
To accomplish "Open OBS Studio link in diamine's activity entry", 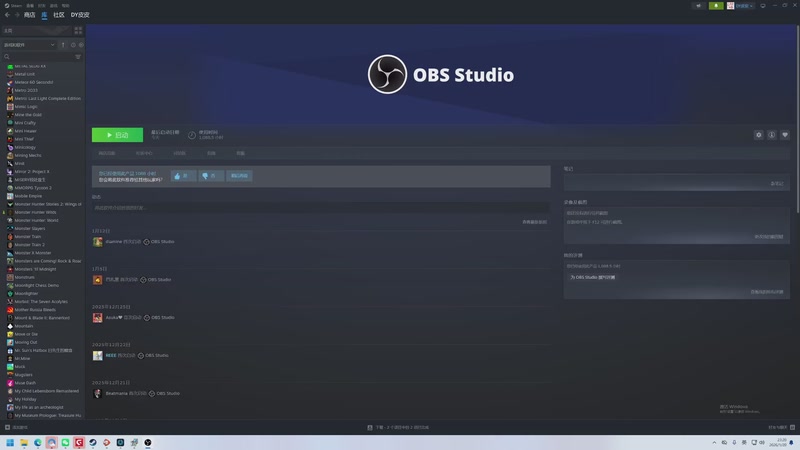I will [x=162, y=242].
